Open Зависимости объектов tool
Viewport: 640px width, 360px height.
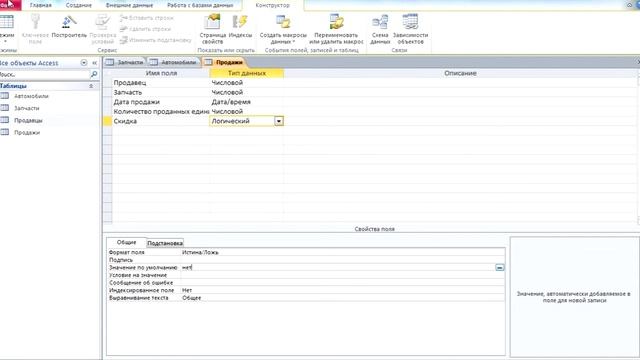(410, 29)
